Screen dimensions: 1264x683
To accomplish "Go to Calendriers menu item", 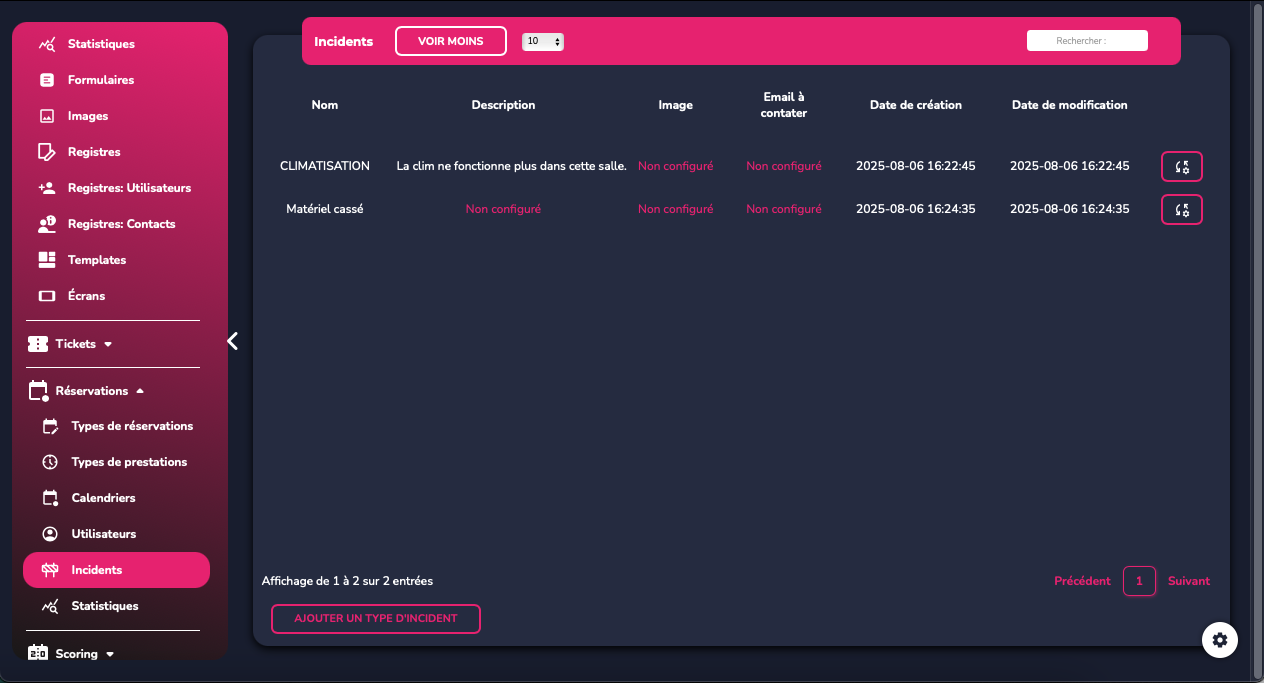I will (103, 498).
